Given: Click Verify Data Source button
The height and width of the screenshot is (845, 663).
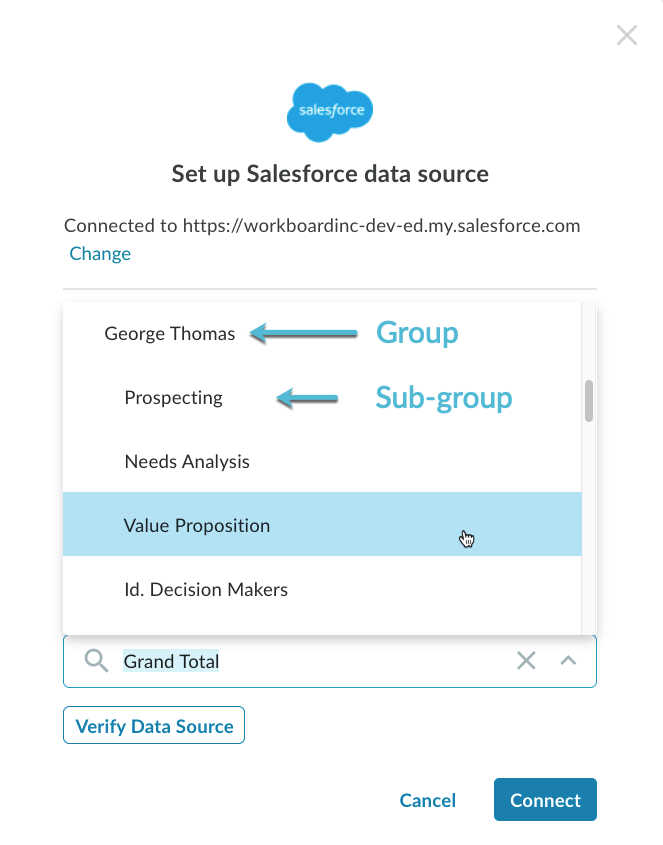Looking at the screenshot, I should coord(154,725).
